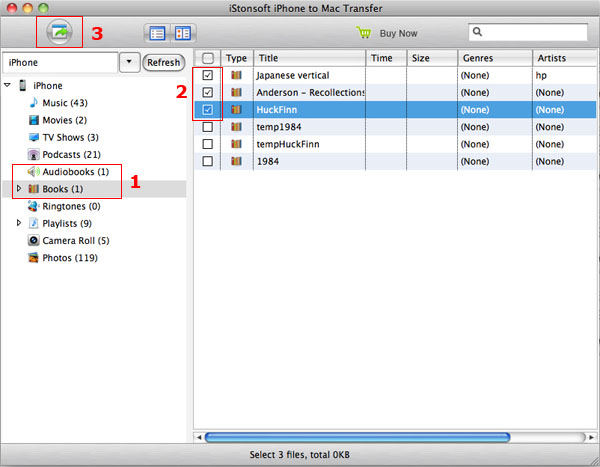Click the export to Mac toolbar icon

click(x=59, y=32)
